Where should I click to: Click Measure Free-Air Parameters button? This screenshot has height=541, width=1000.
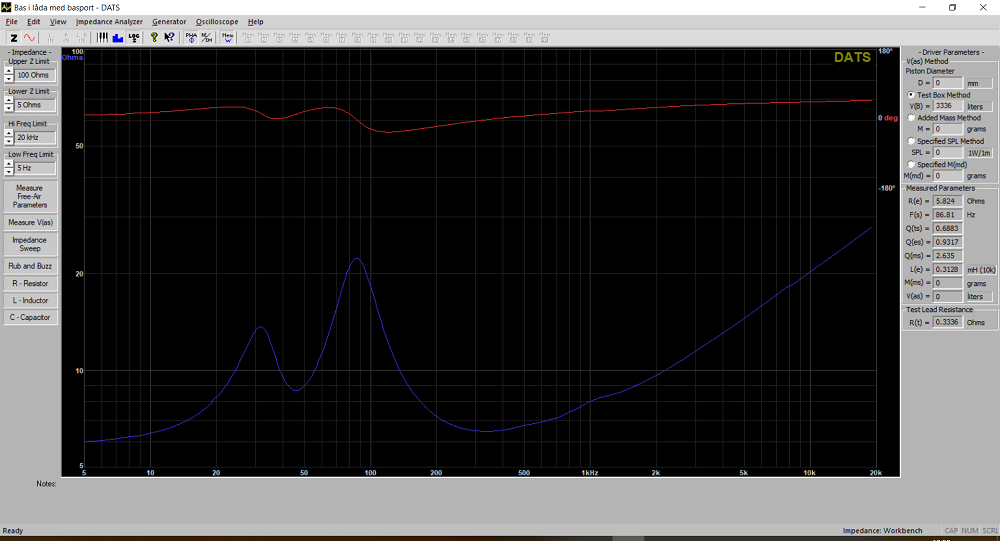(30, 196)
